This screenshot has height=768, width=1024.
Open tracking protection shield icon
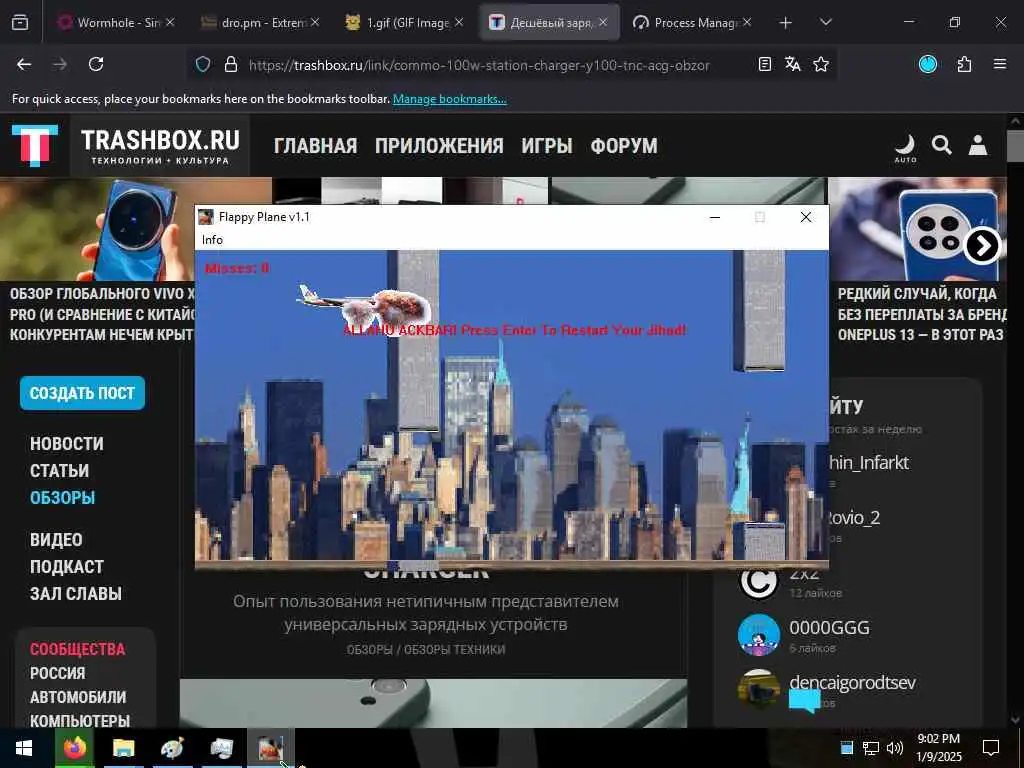coord(203,65)
